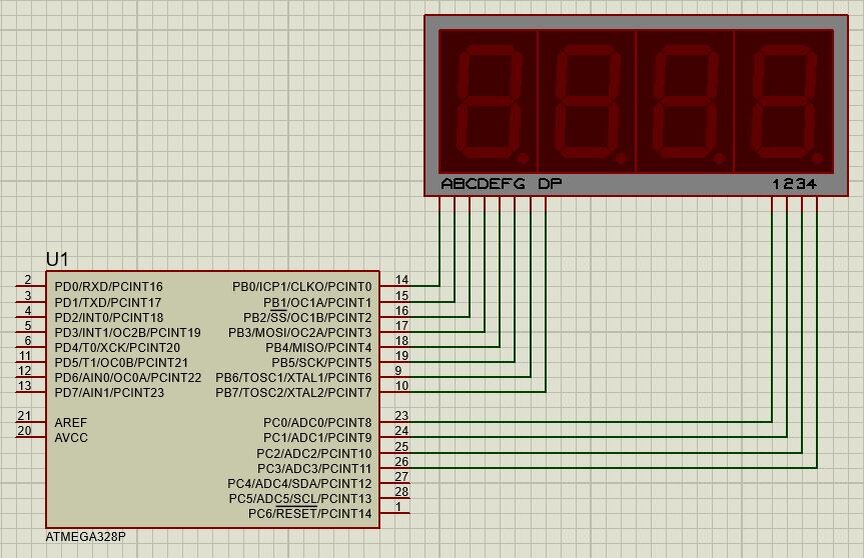The image size is (864, 558).
Task: Click the PB1/OC1A/PCINT1 pin label
Action: (x=317, y=302)
